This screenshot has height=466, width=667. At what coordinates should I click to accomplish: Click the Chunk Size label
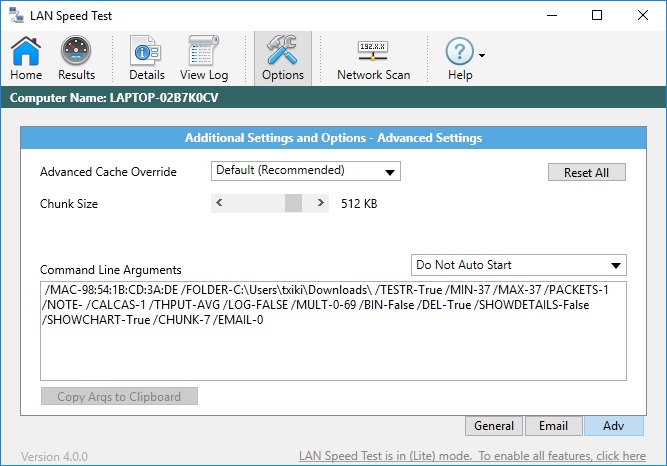(69, 204)
